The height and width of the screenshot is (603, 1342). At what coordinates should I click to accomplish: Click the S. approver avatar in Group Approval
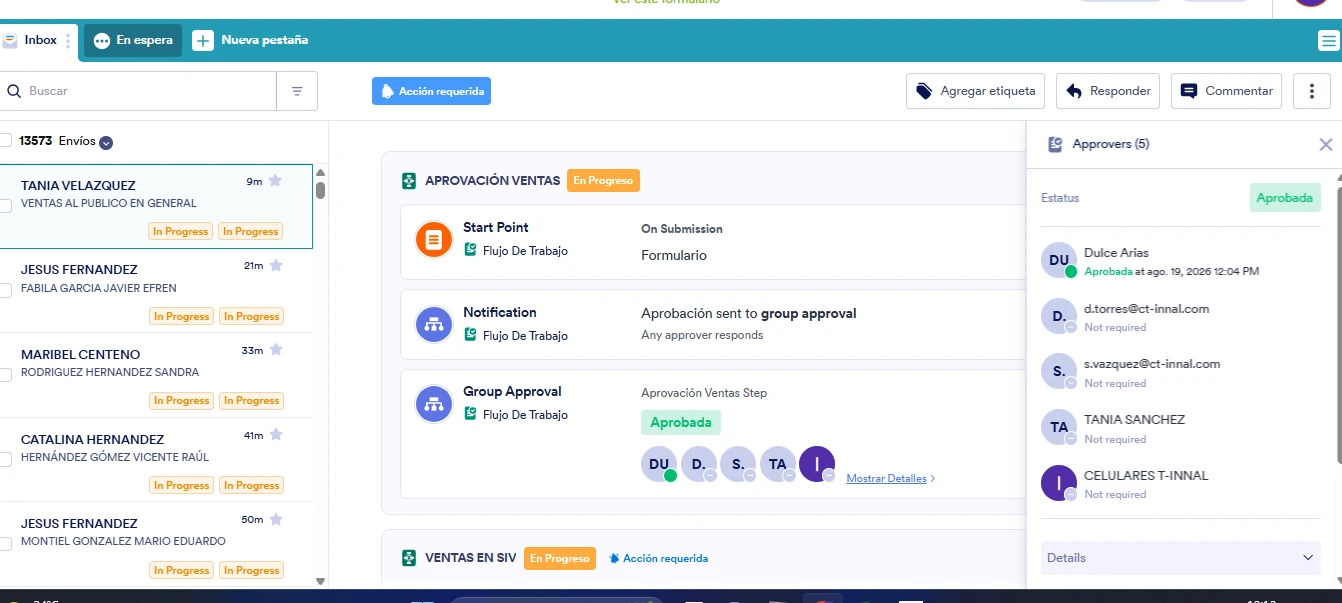click(738, 464)
